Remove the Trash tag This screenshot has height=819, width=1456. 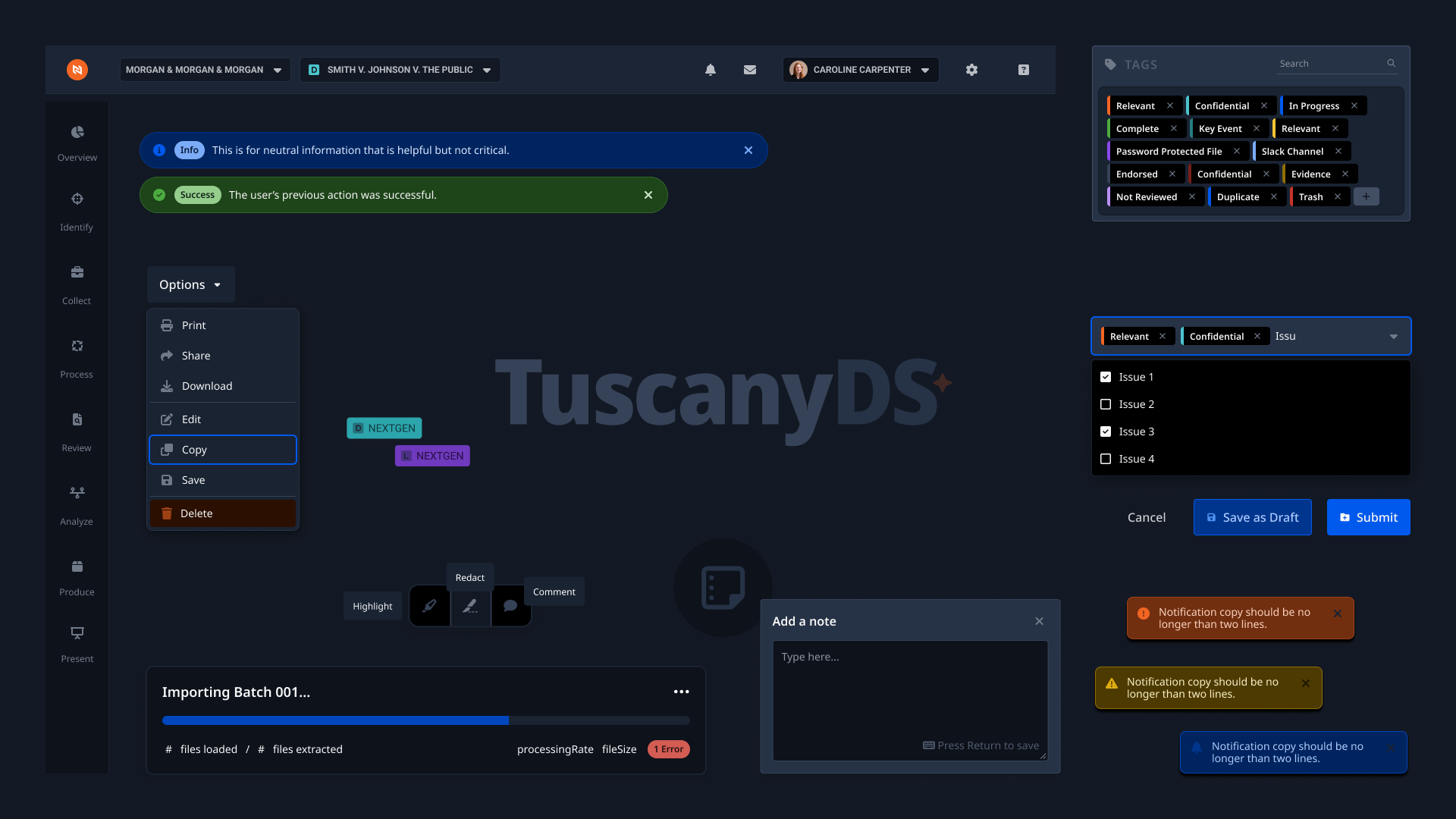1338,196
